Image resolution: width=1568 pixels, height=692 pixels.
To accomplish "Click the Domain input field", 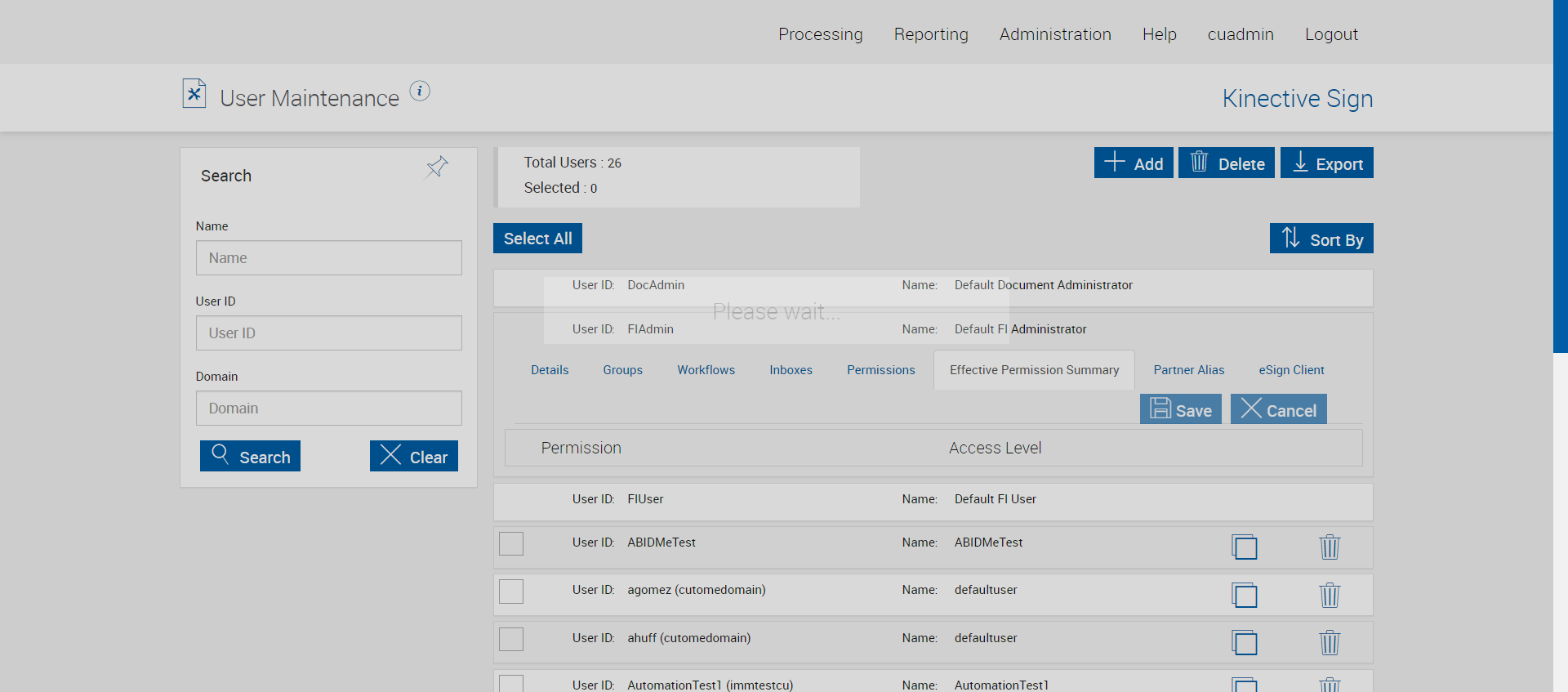I will (328, 409).
